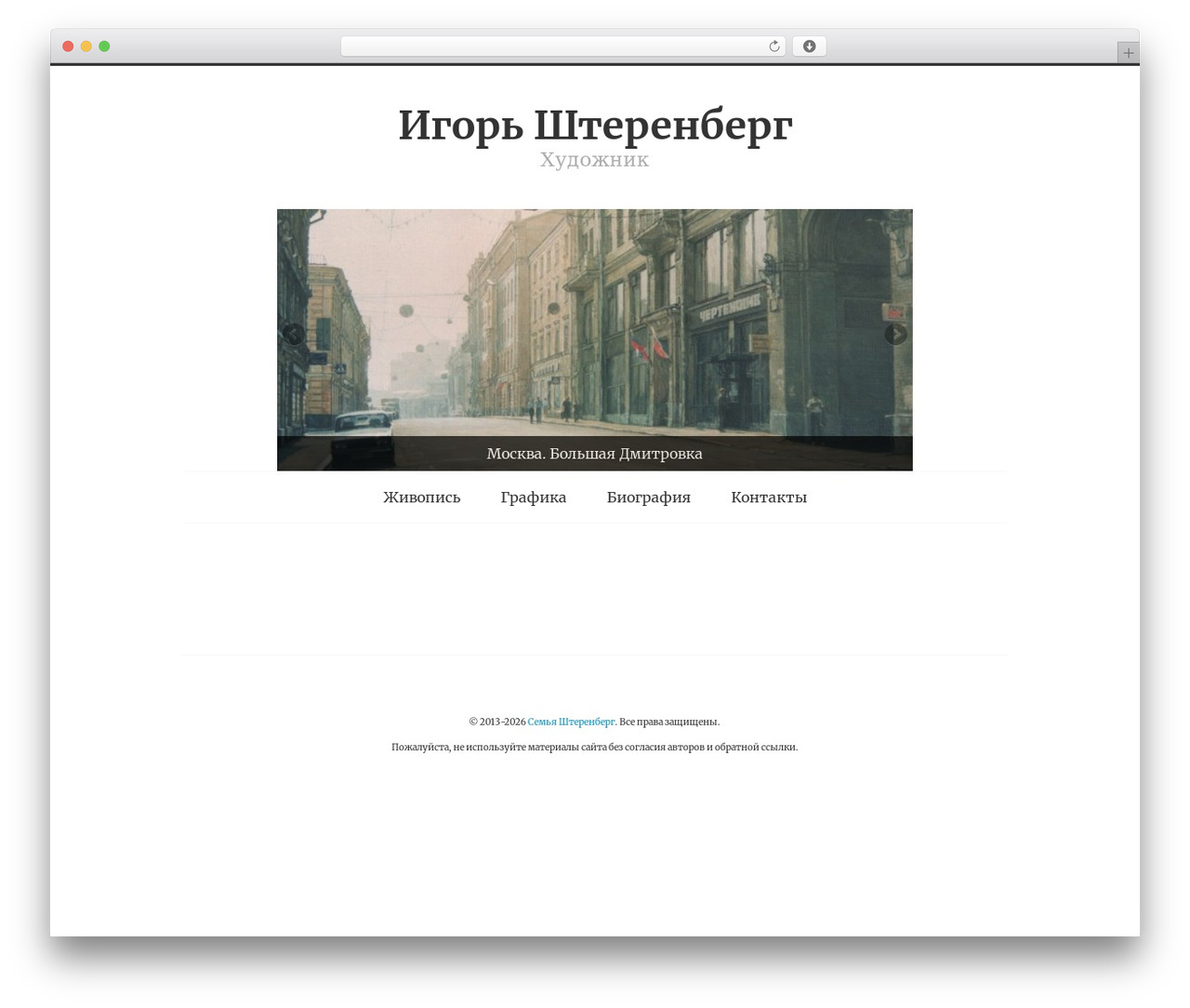
Task: Click the footer text Все права защищены
Action: (669, 722)
